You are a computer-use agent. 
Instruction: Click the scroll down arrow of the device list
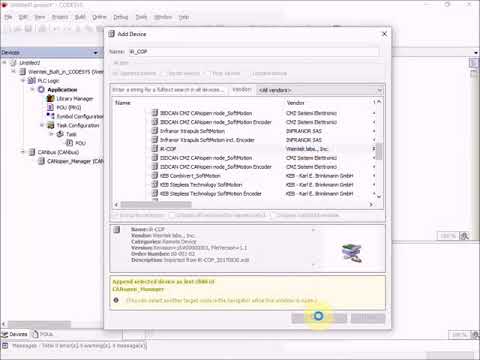379,197
